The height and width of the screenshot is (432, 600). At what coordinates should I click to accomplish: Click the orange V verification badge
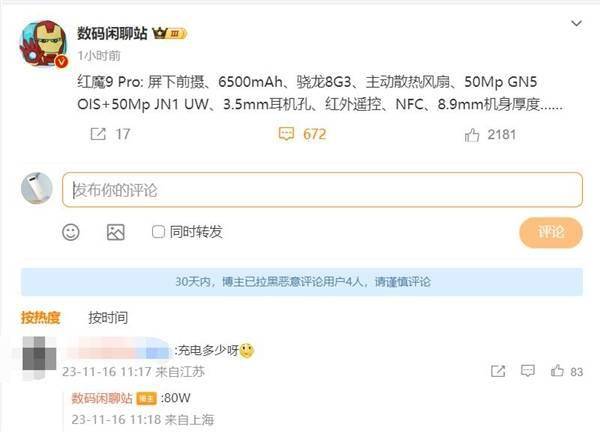coord(61,61)
